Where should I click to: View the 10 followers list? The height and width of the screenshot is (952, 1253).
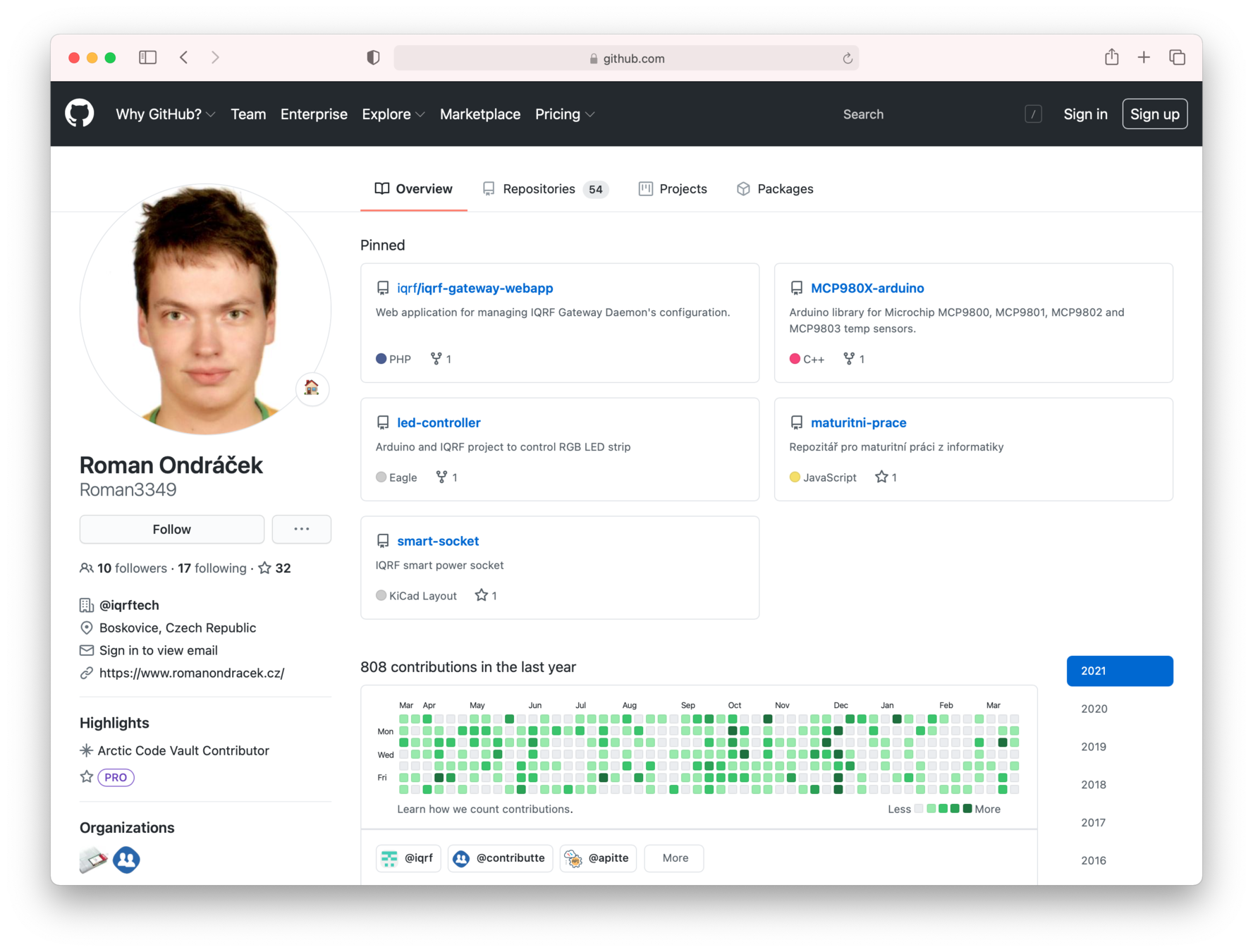click(x=132, y=568)
